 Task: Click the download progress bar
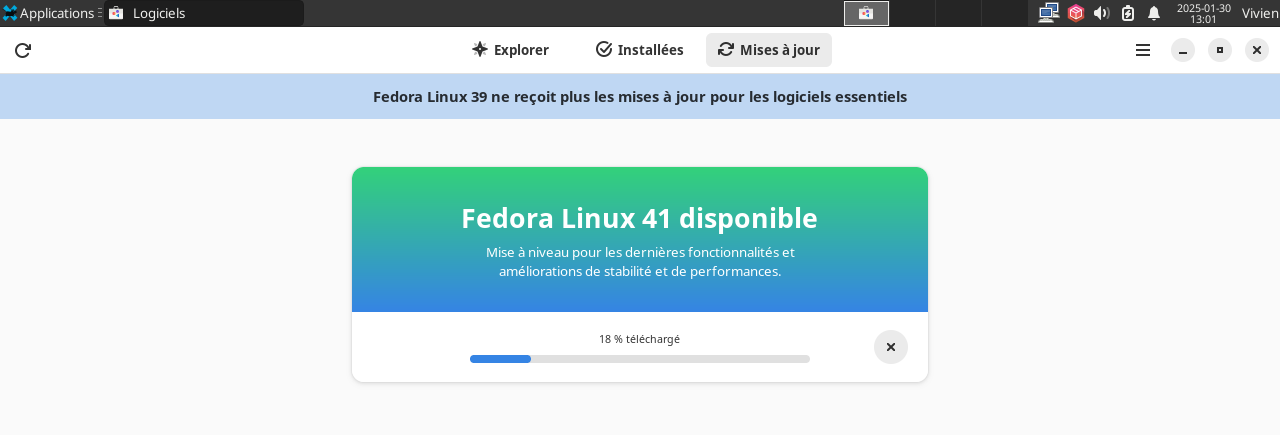(640, 358)
